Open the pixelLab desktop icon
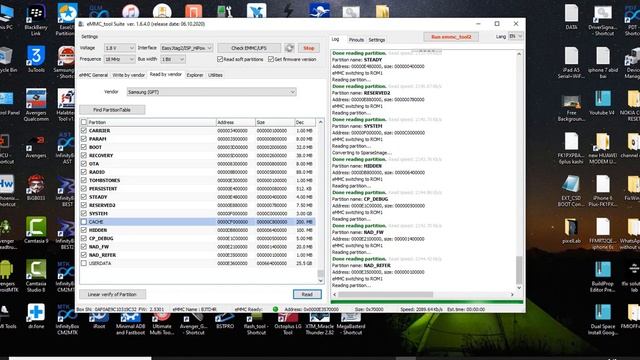 (x=571, y=231)
